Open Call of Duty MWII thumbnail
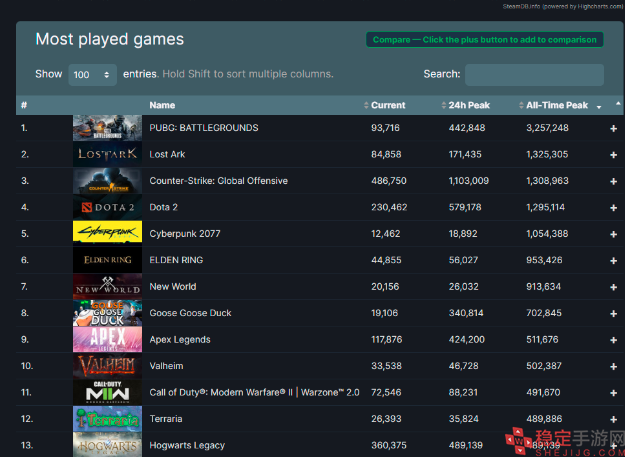This screenshot has height=457, width=625. tap(107, 392)
